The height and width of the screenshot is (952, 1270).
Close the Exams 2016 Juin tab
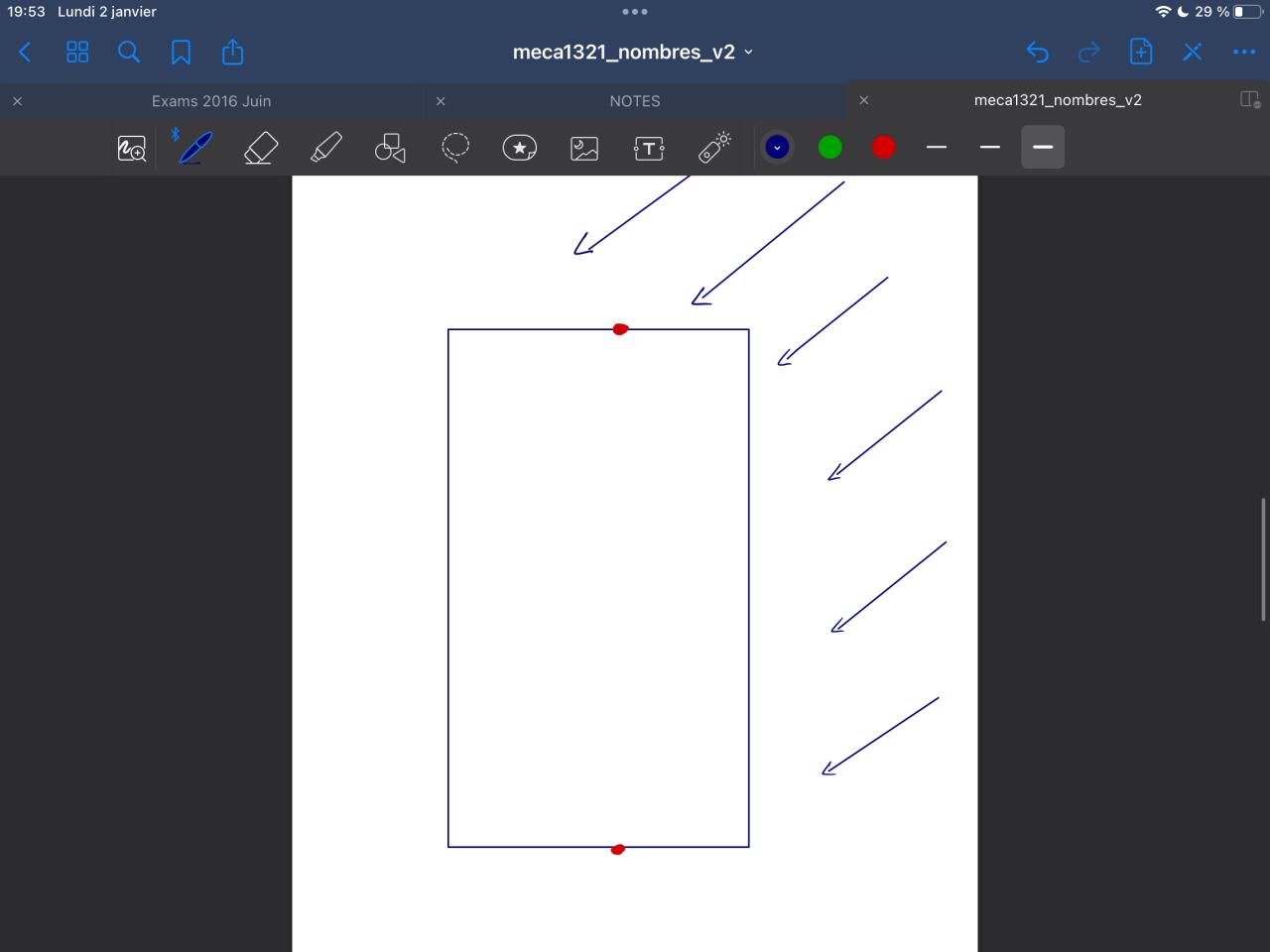pyautogui.click(x=17, y=101)
